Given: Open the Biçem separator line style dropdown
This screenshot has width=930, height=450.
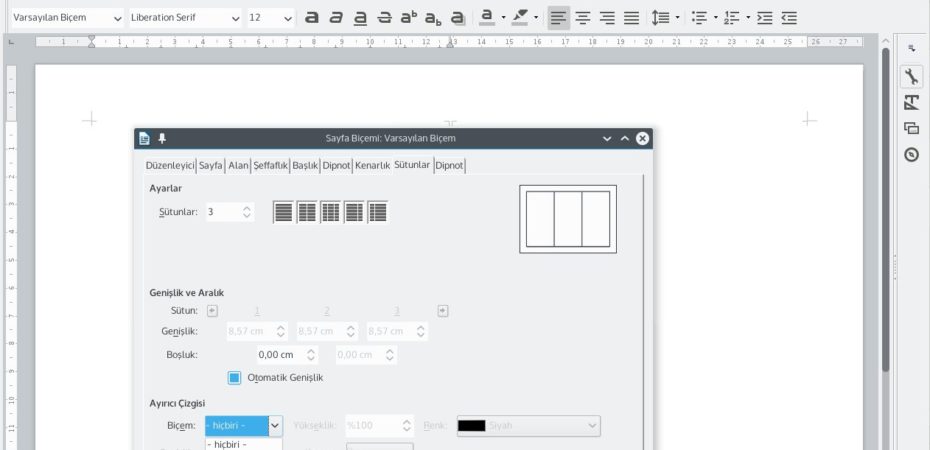Looking at the screenshot, I should point(275,426).
